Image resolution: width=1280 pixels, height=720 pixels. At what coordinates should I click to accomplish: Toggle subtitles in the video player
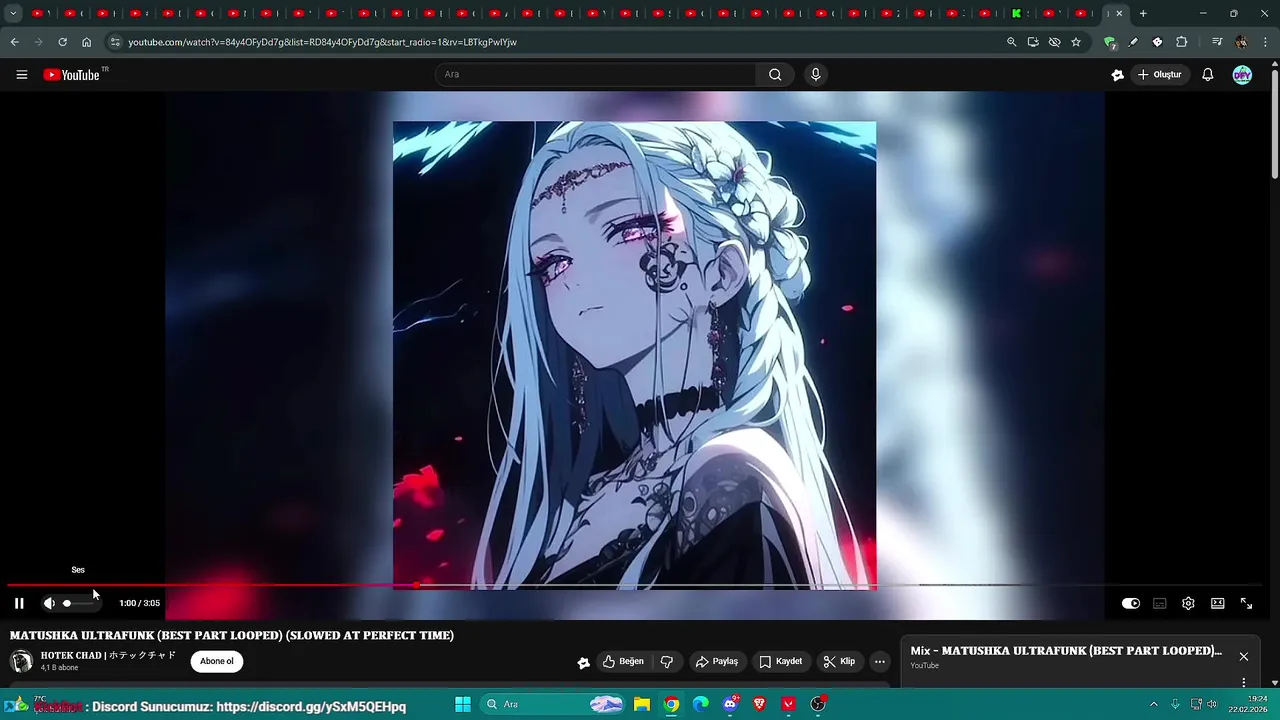click(x=1160, y=603)
